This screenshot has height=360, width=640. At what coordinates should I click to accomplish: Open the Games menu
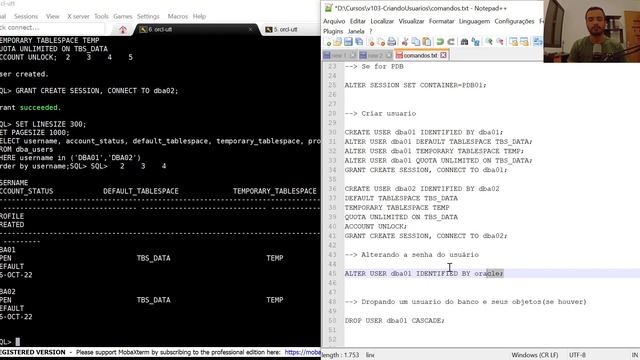(x=122, y=16)
